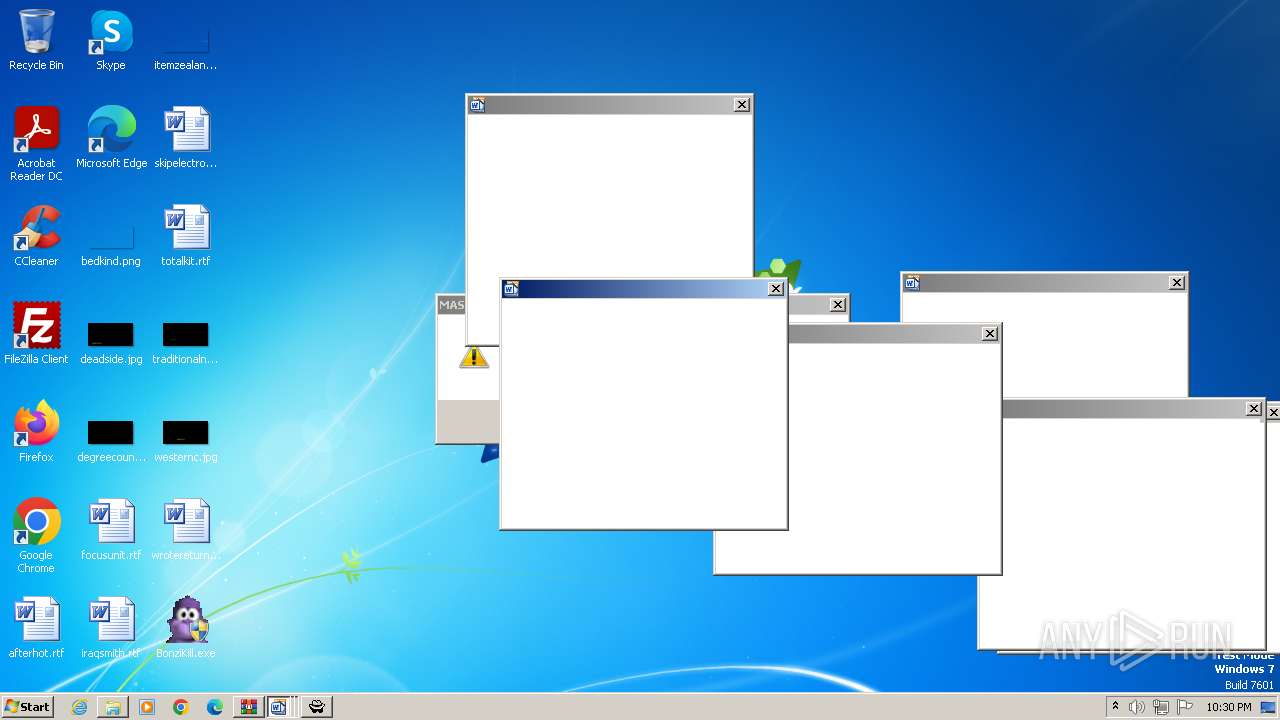1280x720 pixels.
Task: Open Windows Media Player from taskbar
Action: coord(147,707)
